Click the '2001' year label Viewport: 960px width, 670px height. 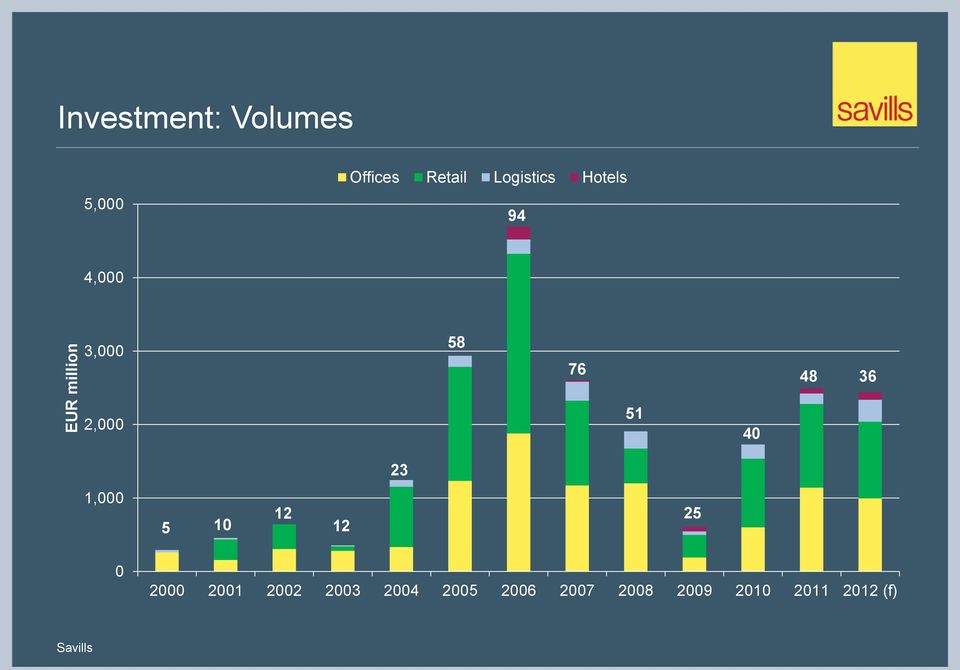[x=225, y=590]
